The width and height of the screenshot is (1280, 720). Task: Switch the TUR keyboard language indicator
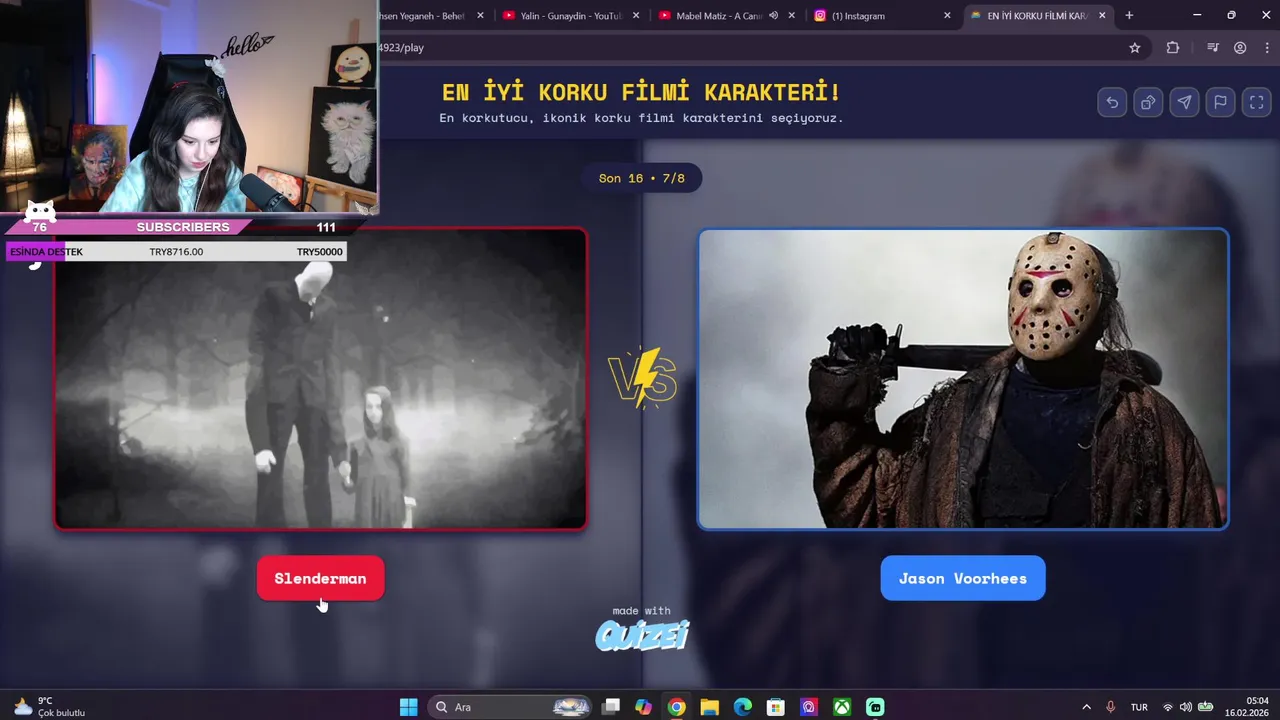[1139, 707]
